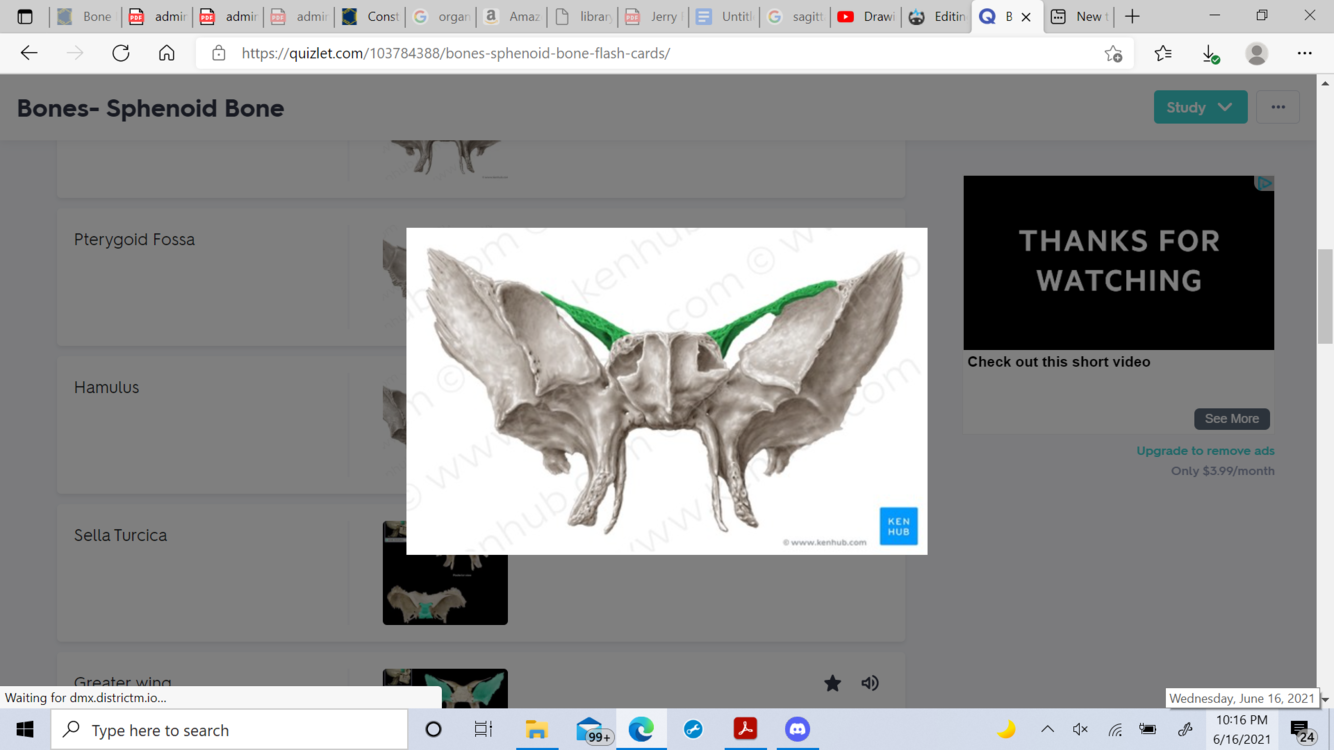This screenshot has height=750, width=1334.
Task: Switch to the Const tab
Action: (x=369, y=16)
